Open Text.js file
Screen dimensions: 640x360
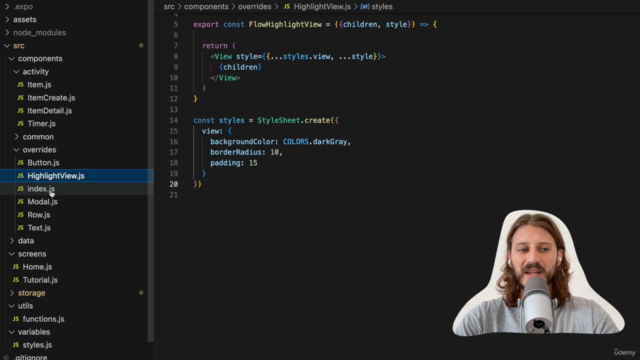pyautogui.click(x=39, y=228)
